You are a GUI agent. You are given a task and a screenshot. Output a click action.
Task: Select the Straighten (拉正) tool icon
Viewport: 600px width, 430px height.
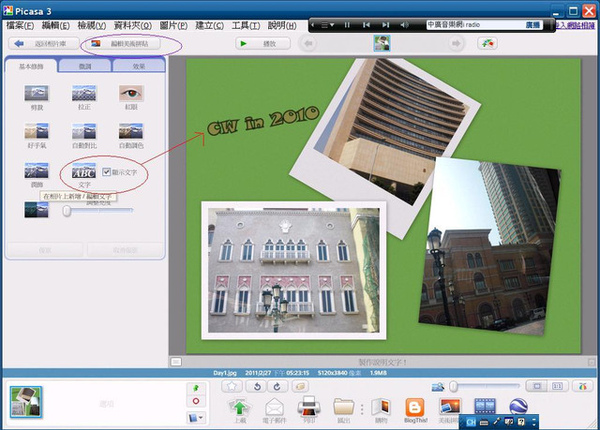(x=84, y=93)
